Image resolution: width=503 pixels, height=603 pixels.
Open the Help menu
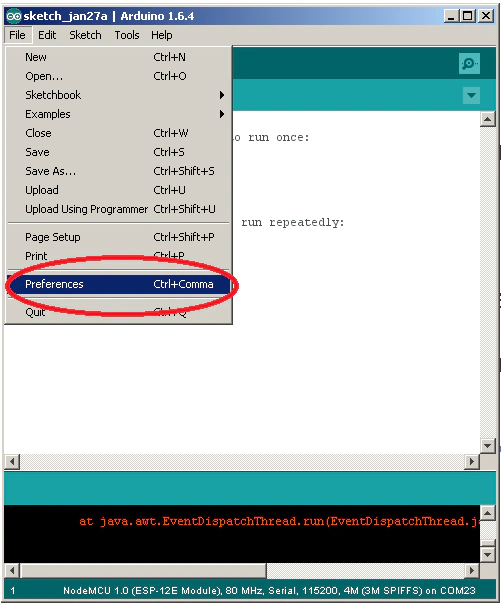click(162, 35)
